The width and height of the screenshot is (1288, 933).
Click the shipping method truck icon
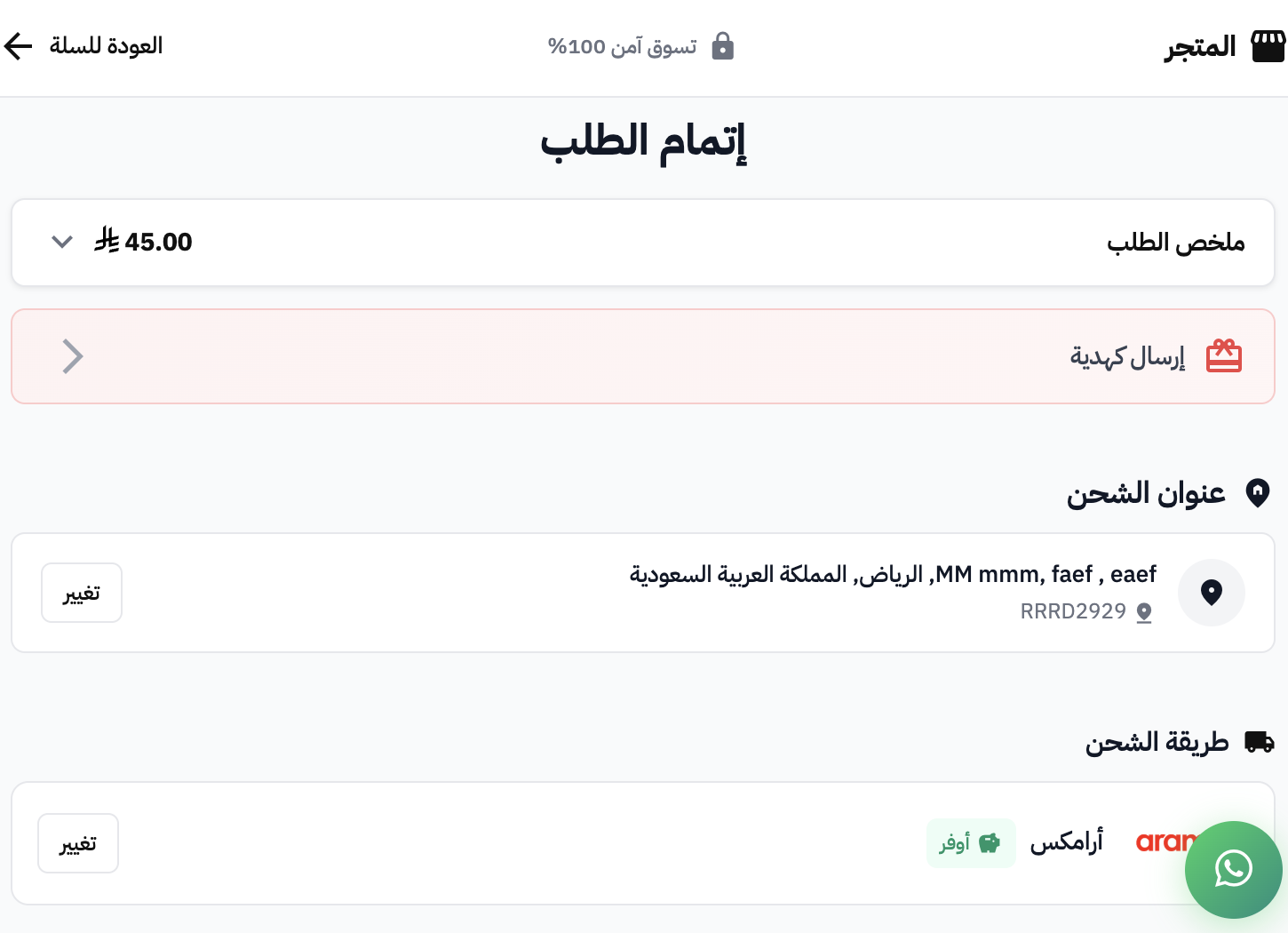pos(1259,741)
